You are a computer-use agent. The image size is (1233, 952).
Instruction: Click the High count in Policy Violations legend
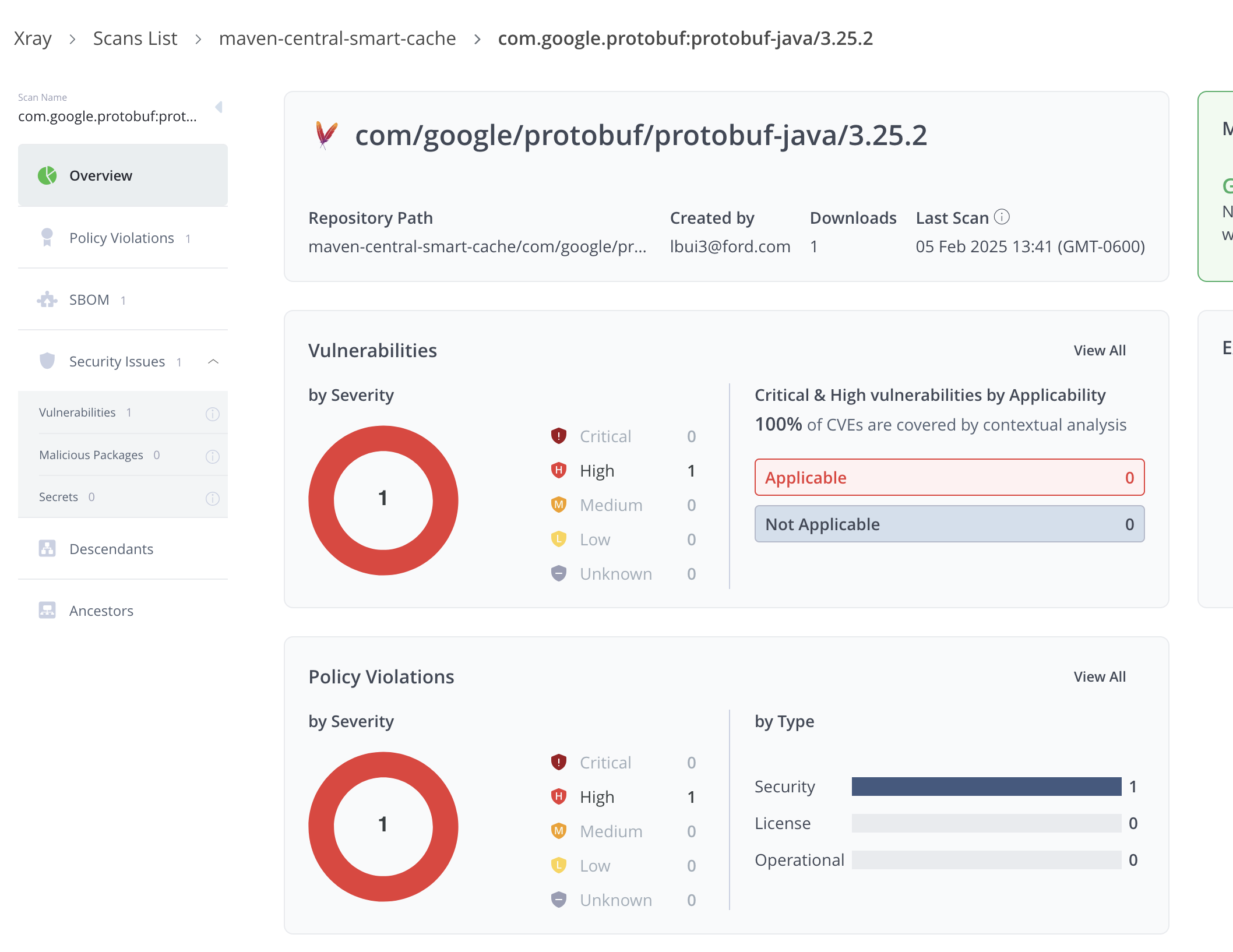click(691, 797)
